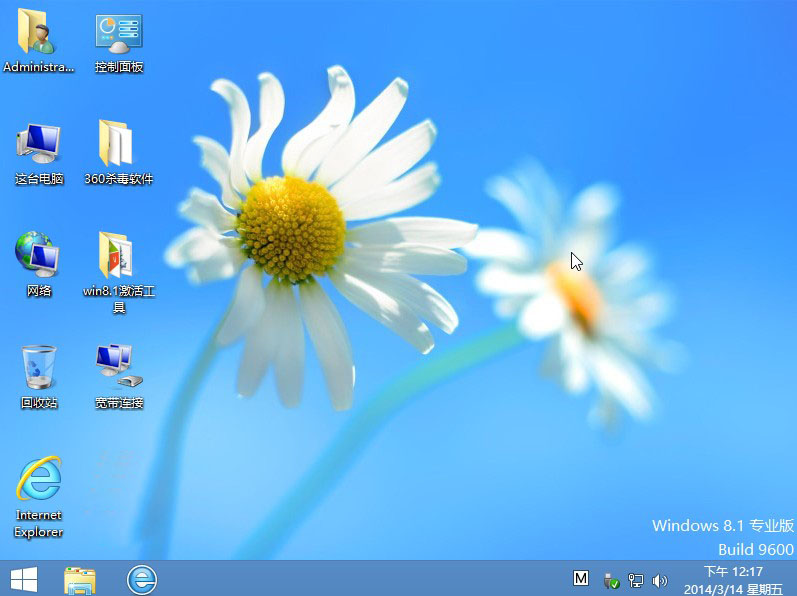Open the Administrator user folder icon
This screenshot has width=797, height=596.
coord(38,33)
